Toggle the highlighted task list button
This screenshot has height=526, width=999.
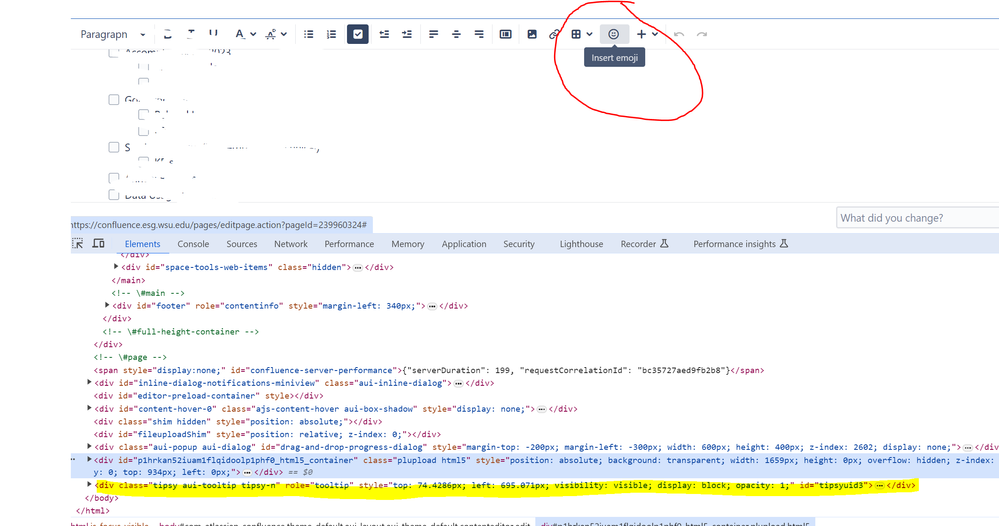[358, 34]
